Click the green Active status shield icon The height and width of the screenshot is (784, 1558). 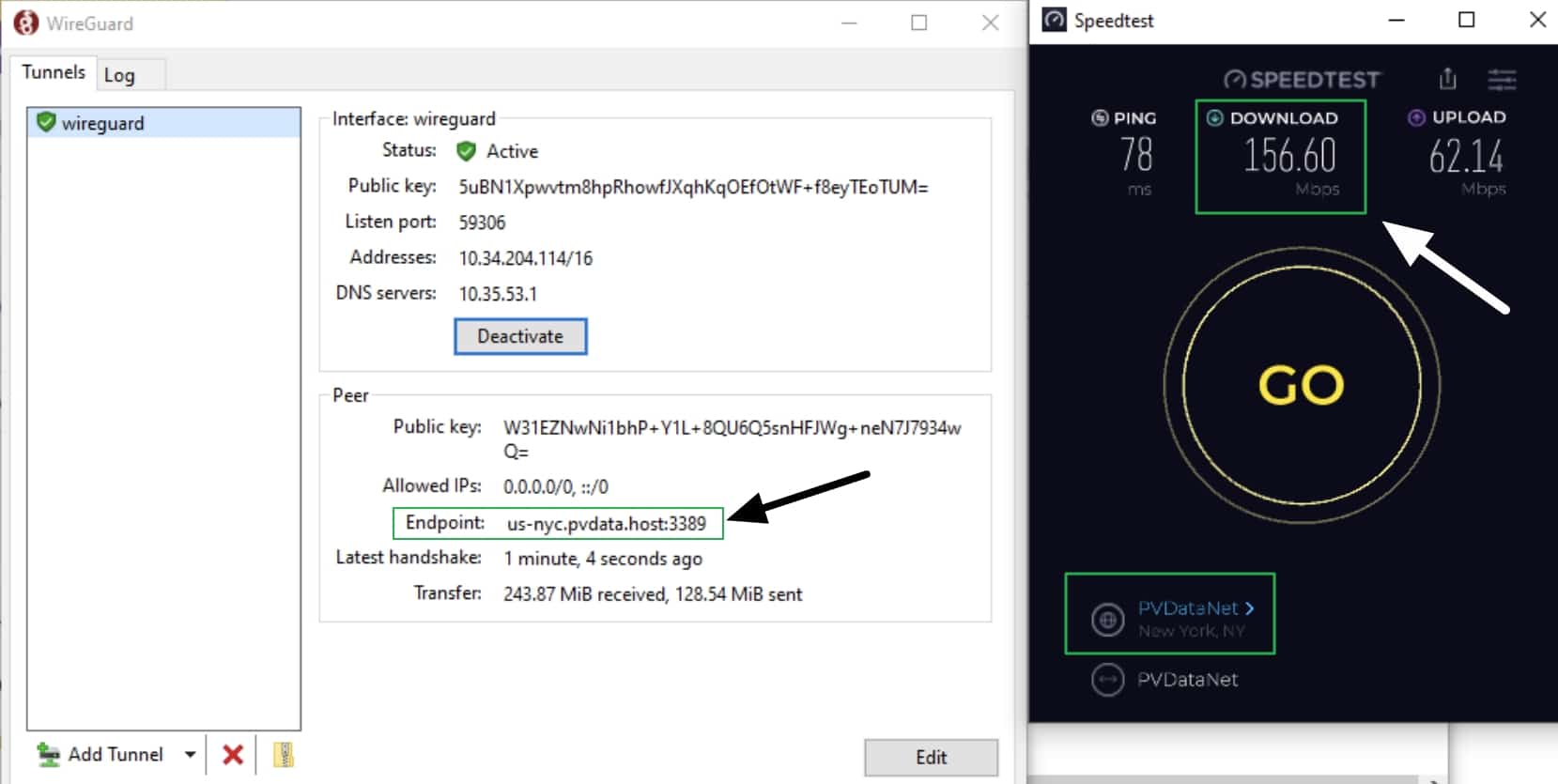466,151
